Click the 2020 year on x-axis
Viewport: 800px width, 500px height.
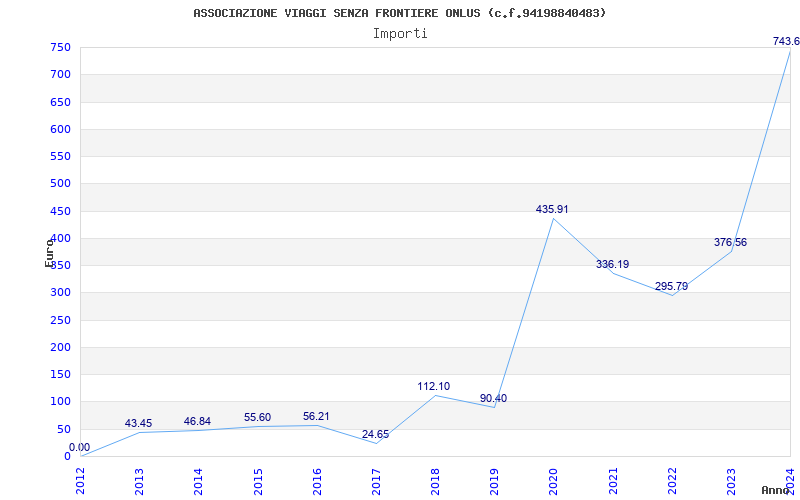(553, 480)
